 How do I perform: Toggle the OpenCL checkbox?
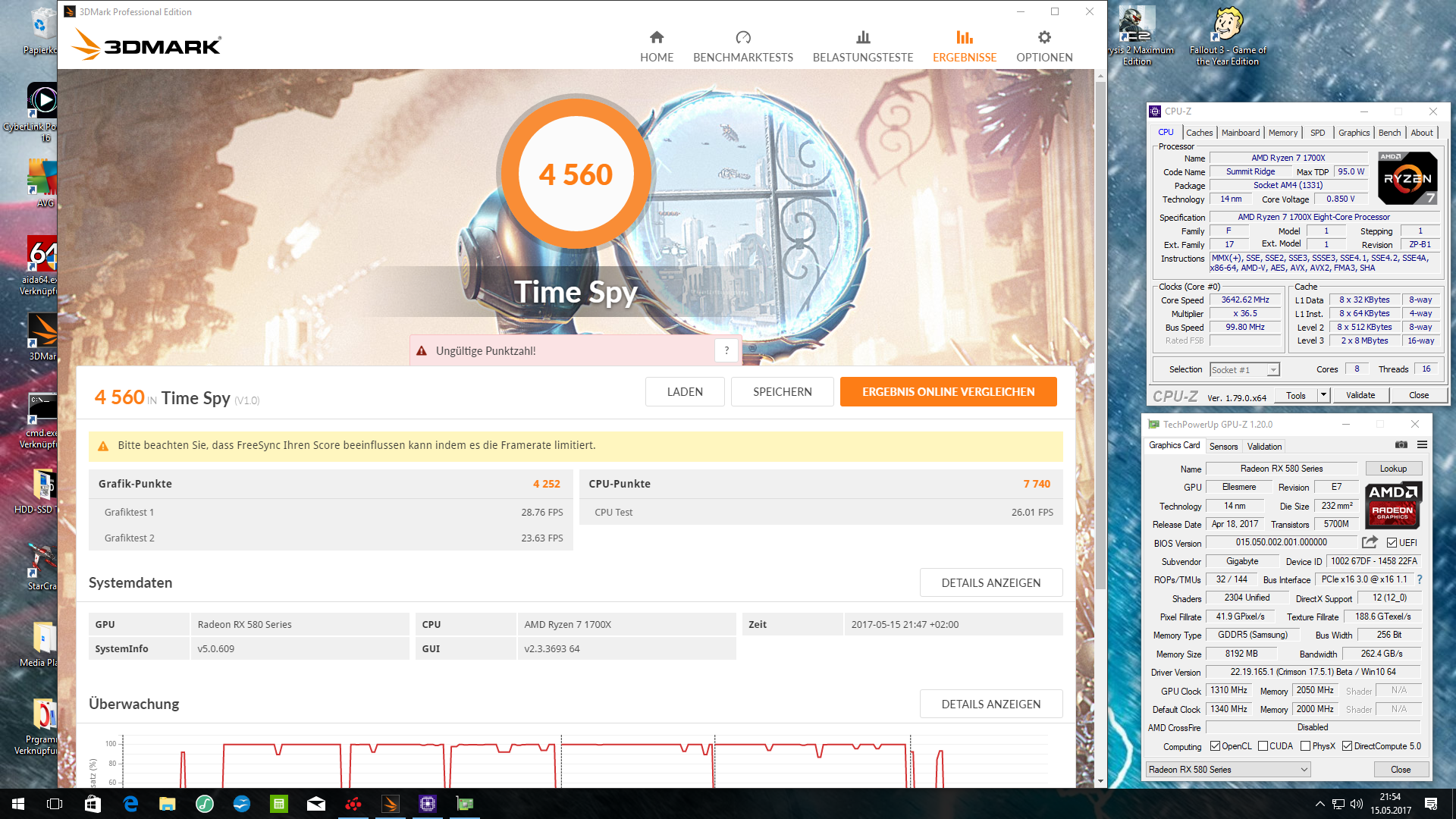point(1216,746)
